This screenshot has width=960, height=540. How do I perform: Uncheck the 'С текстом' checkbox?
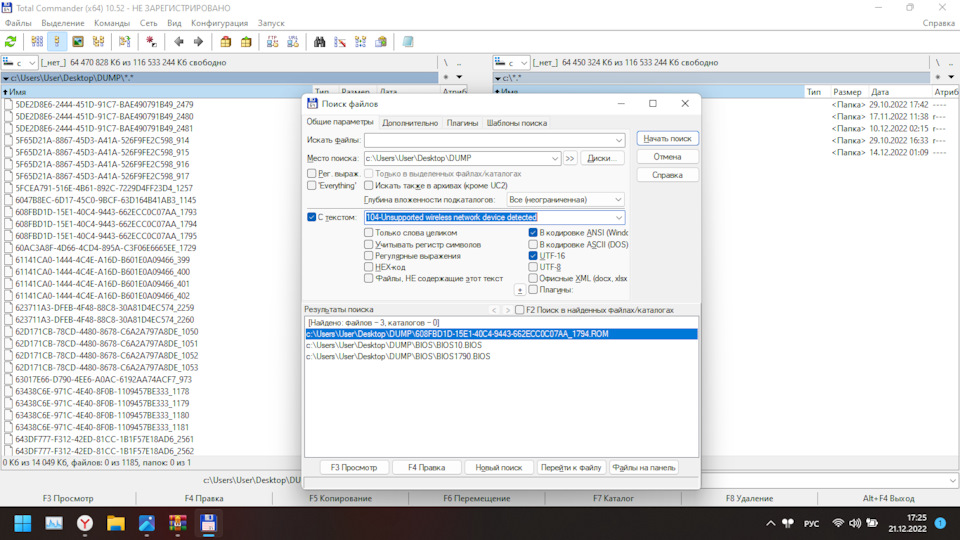pos(312,217)
